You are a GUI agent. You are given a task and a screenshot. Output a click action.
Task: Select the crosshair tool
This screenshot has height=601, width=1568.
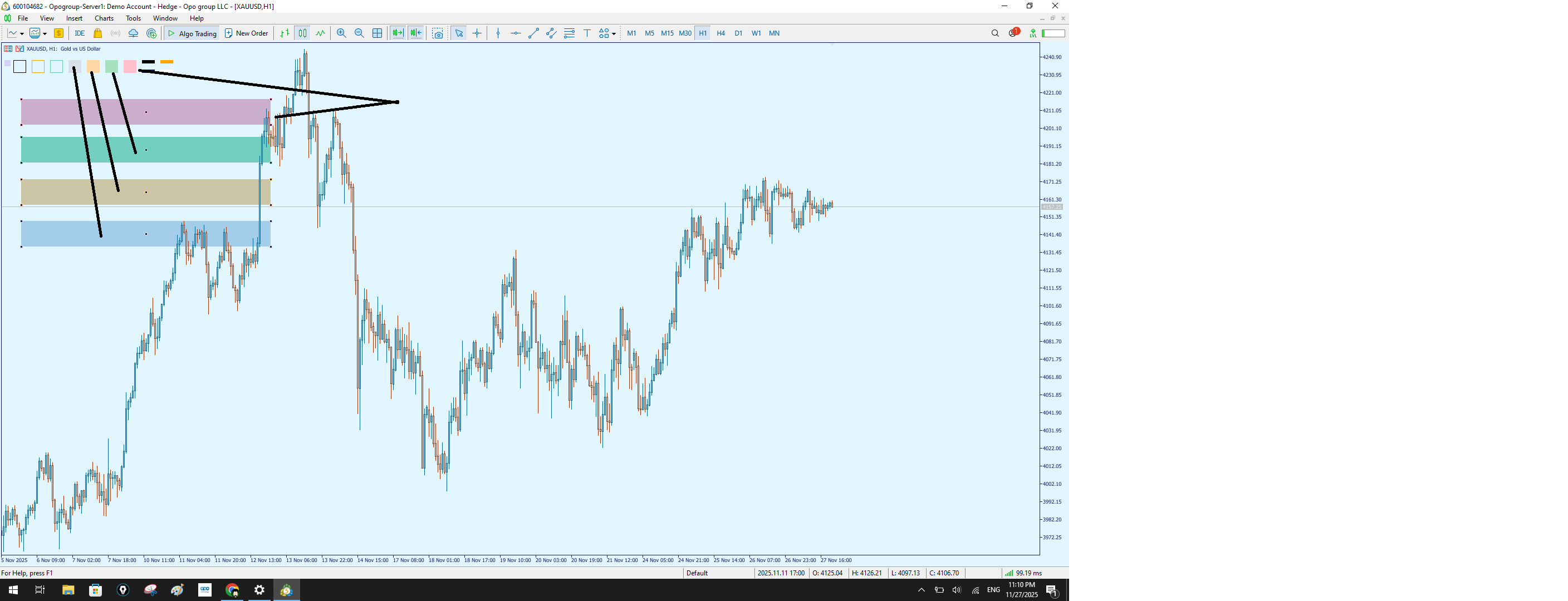(x=477, y=33)
